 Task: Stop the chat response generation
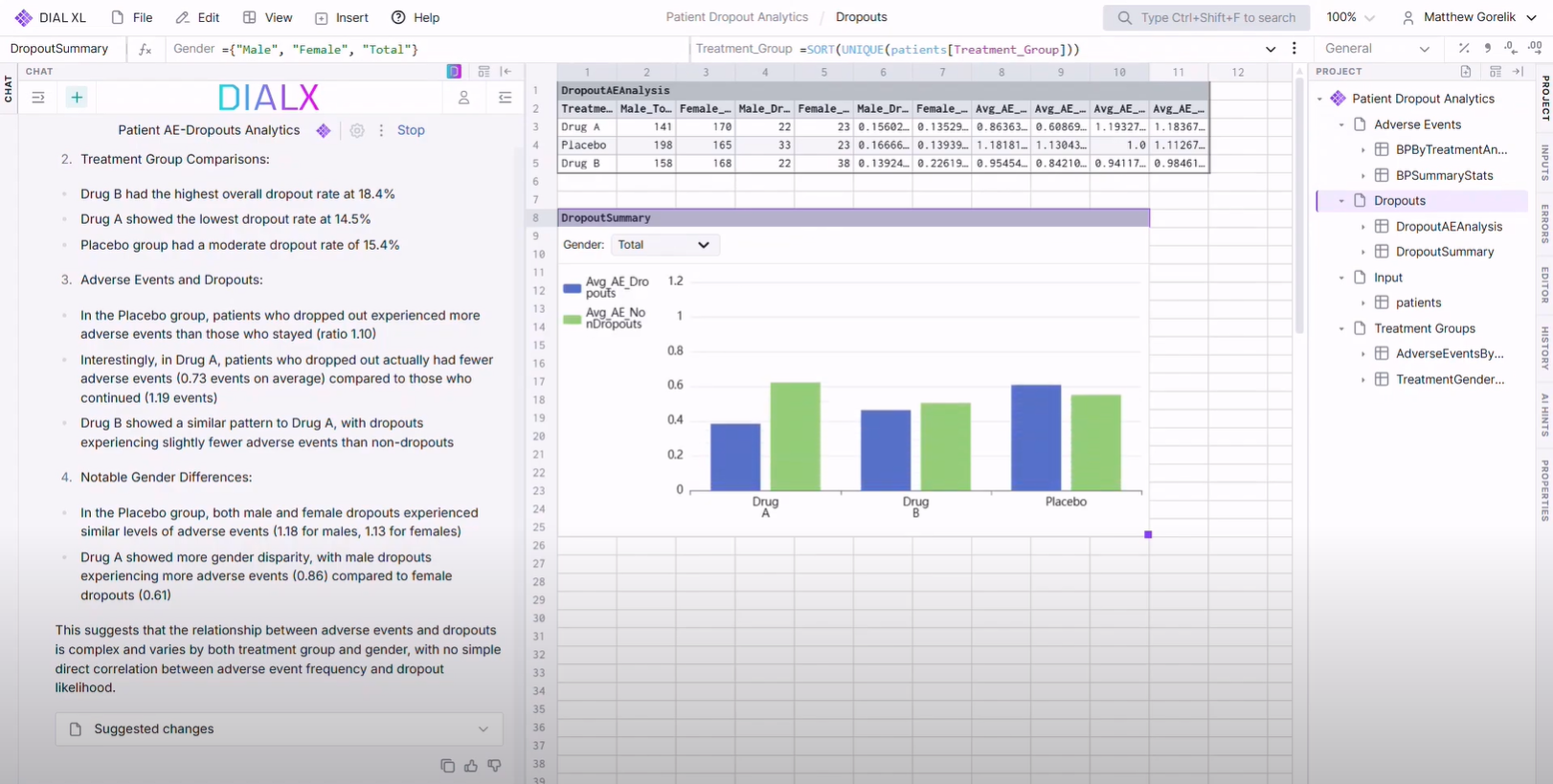click(411, 130)
